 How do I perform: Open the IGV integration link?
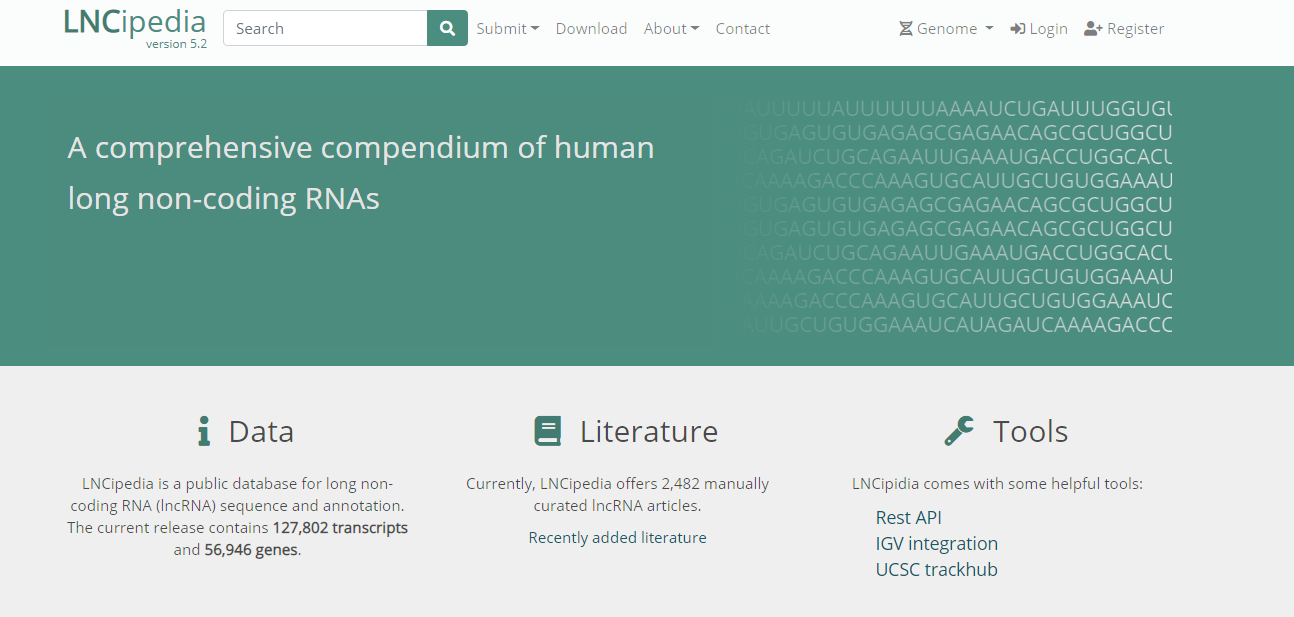coord(937,543)
